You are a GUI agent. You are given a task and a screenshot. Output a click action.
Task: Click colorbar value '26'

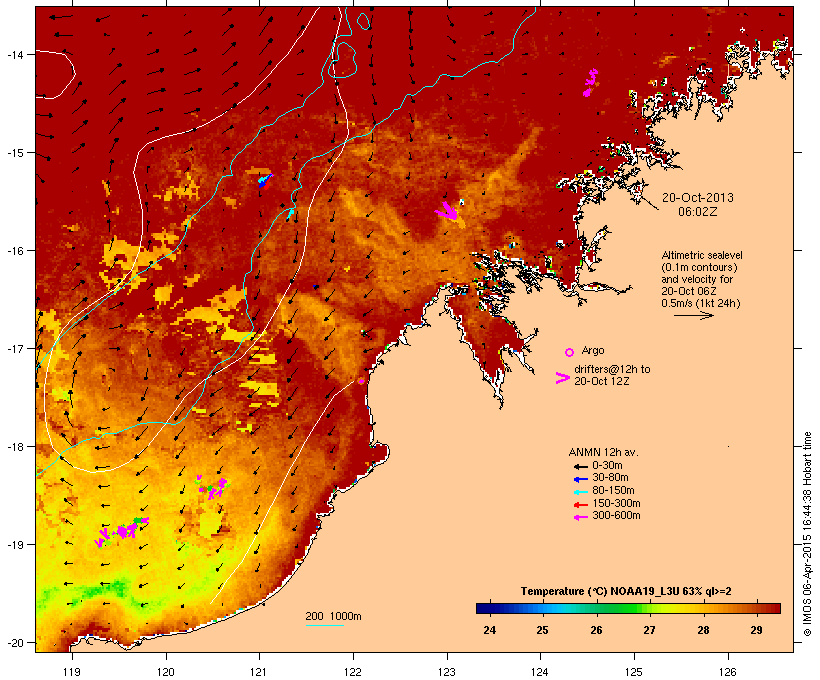[x=596, y=630]
